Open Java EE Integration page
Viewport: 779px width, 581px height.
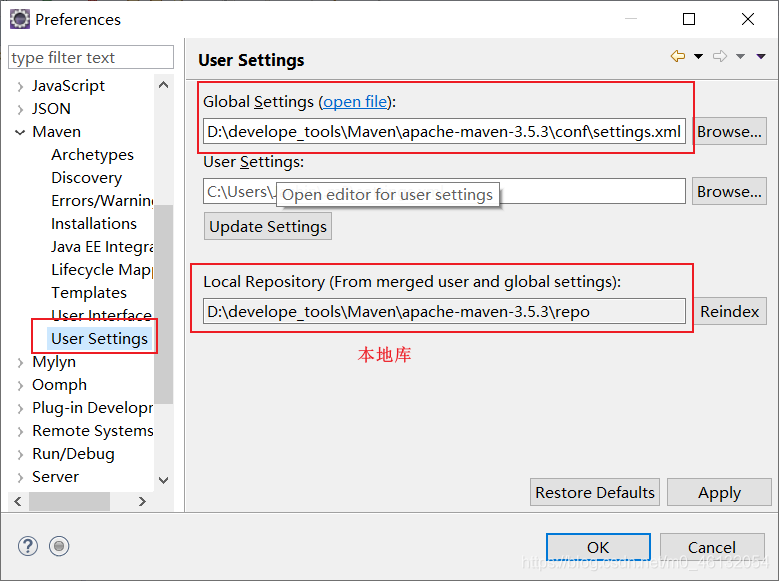(102, 247)
